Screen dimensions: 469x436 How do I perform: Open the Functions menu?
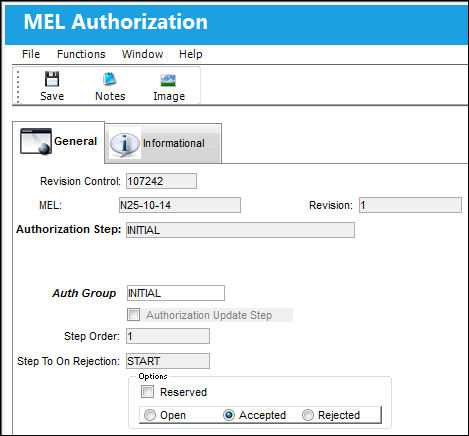click(x=81, y=54)
